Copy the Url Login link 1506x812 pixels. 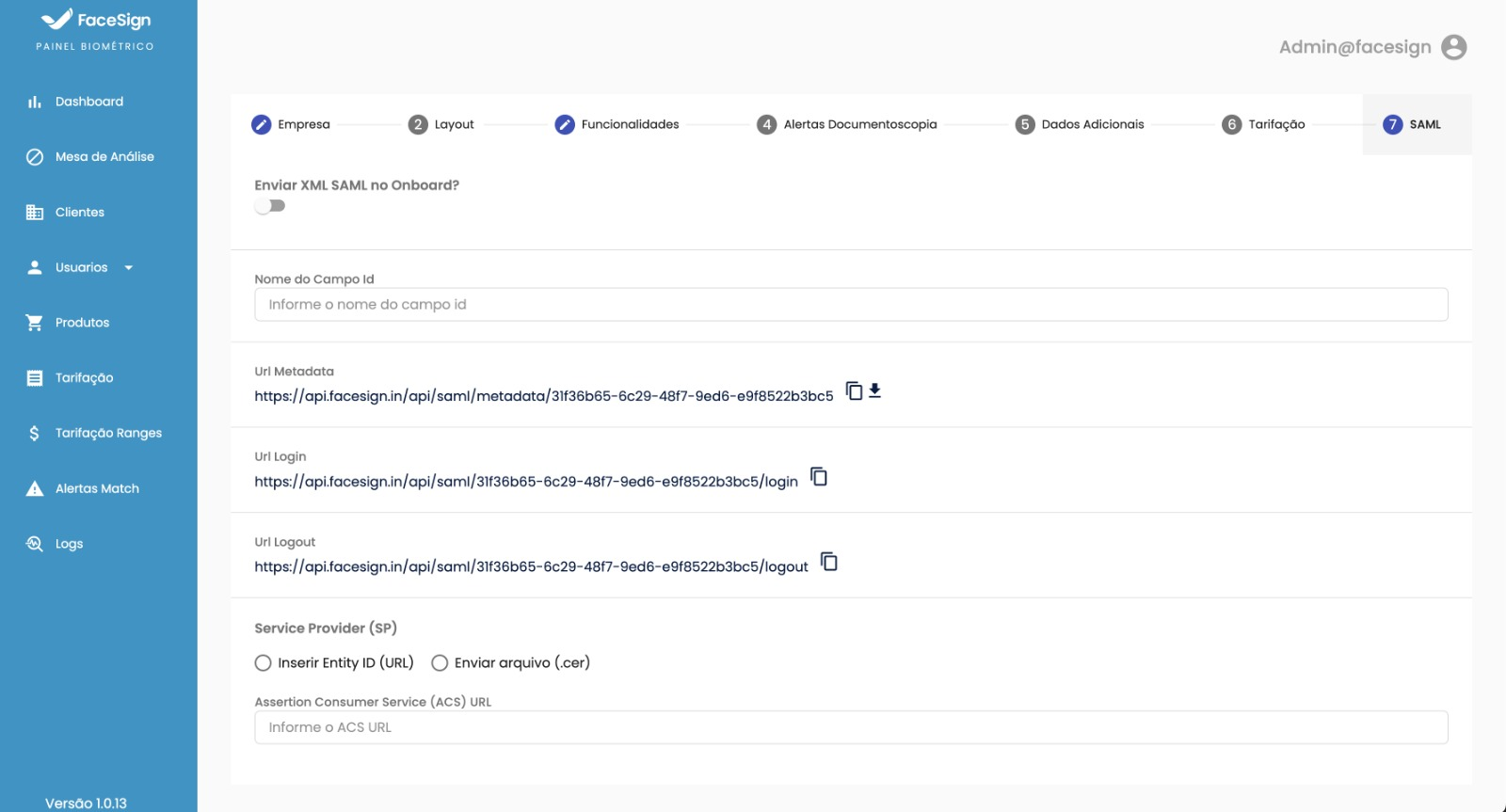[819, 477]
